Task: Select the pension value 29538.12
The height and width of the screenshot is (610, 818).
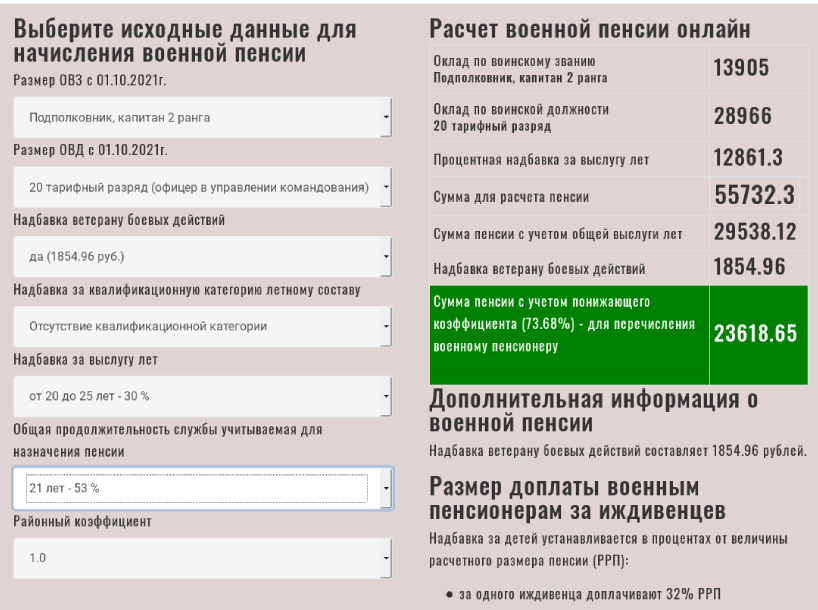Action: (x=755, y=232)
